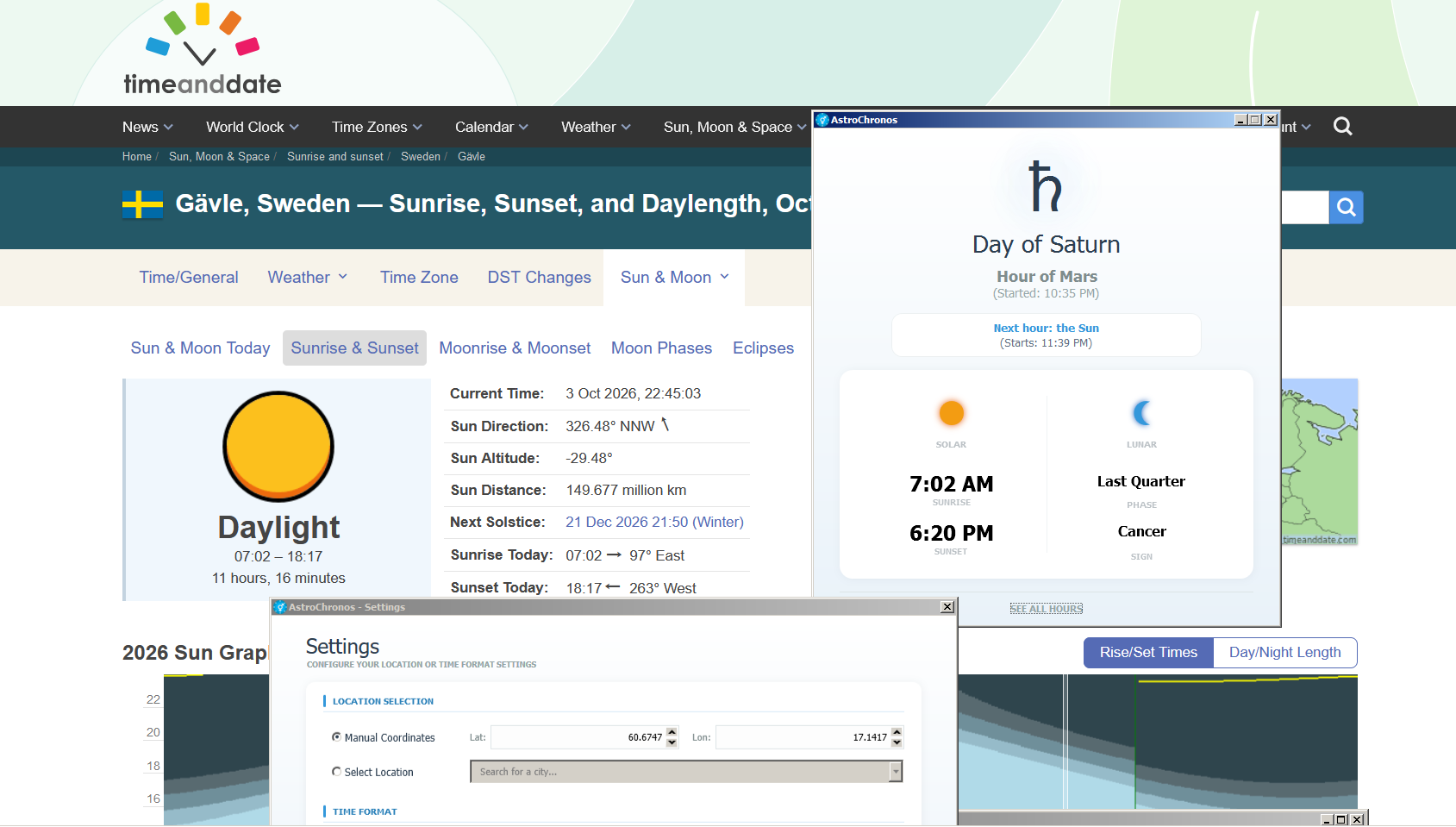Increase the Lat value with up arrow
This screenshot has width=1456, height=827.
click(672, 733)
